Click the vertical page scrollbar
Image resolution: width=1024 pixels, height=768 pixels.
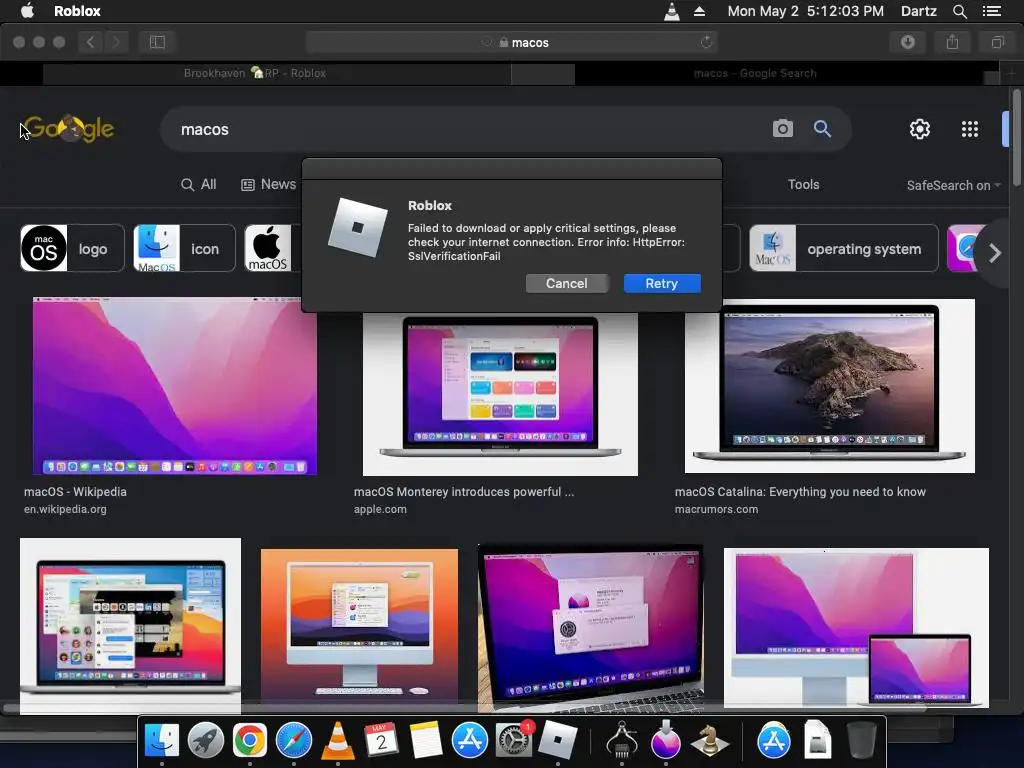(1017, 137)
